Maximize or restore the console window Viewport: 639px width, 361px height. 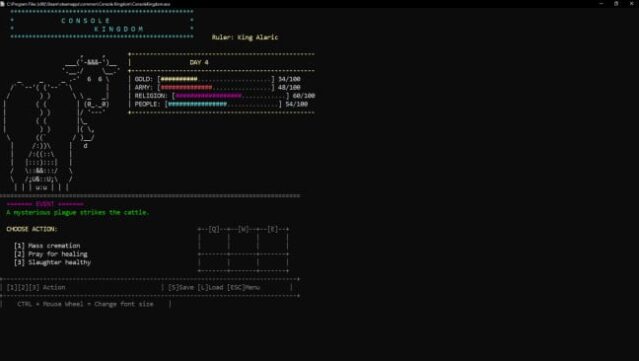click(616, 4)
